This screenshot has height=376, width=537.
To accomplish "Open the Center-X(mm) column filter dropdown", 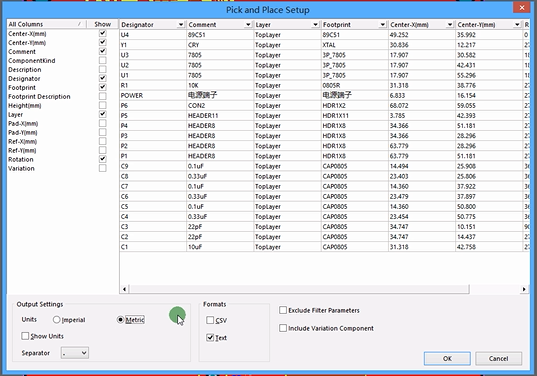I will pyautogui.click(x=450, y=25).
